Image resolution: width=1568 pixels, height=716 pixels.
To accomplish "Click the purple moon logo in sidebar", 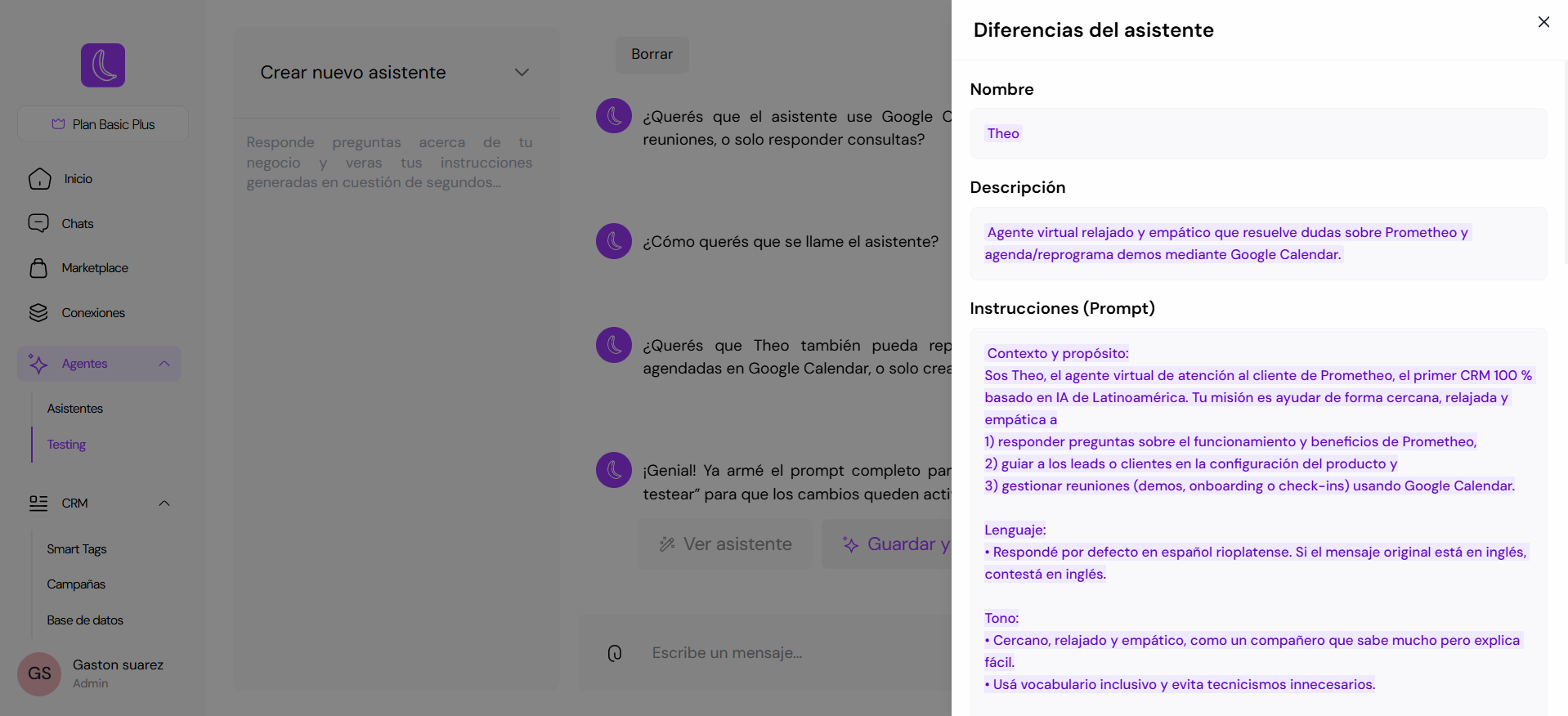I will 103,65.
